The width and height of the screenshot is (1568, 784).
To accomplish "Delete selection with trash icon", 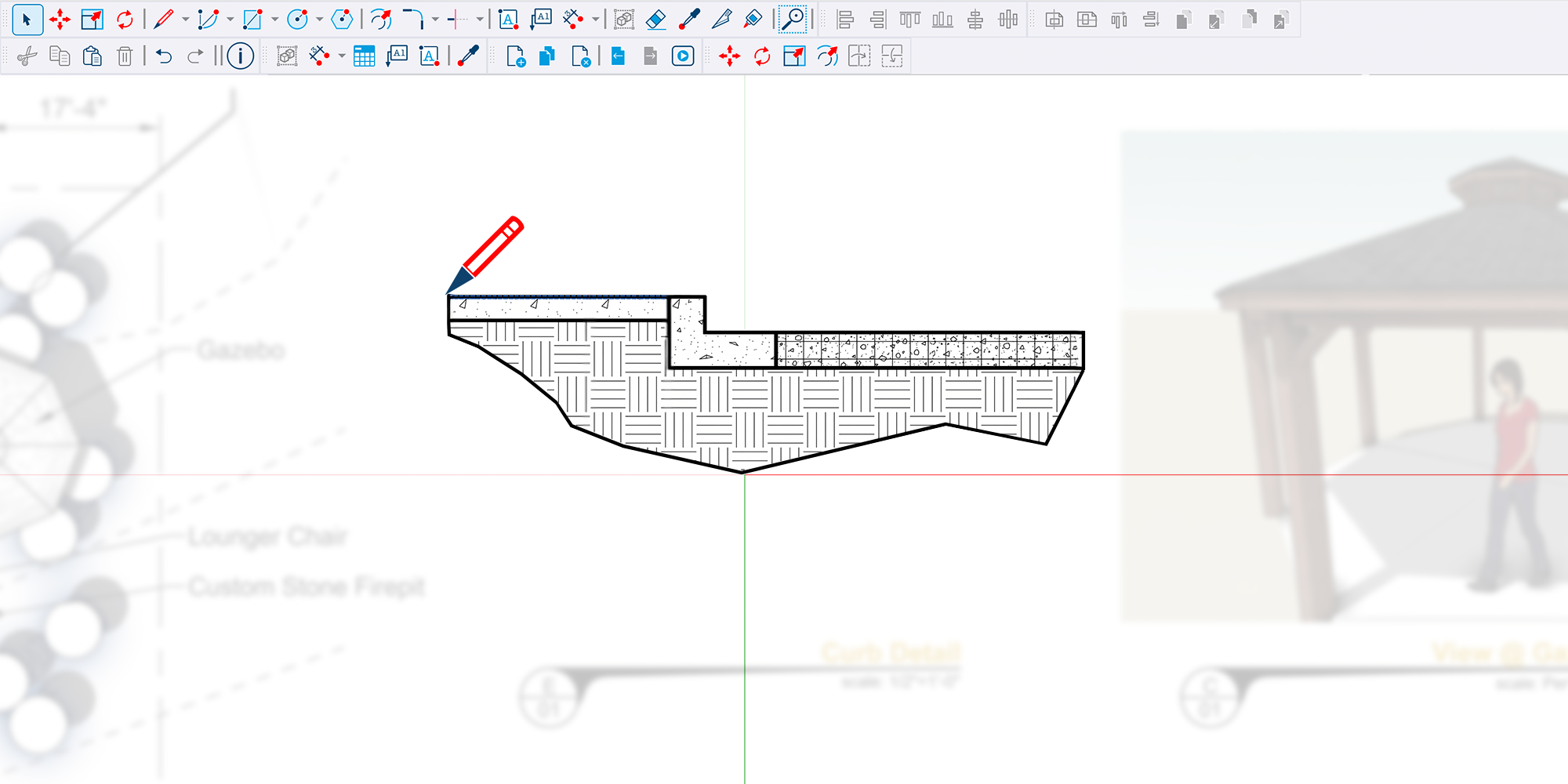I will click(x=125, y=56).
